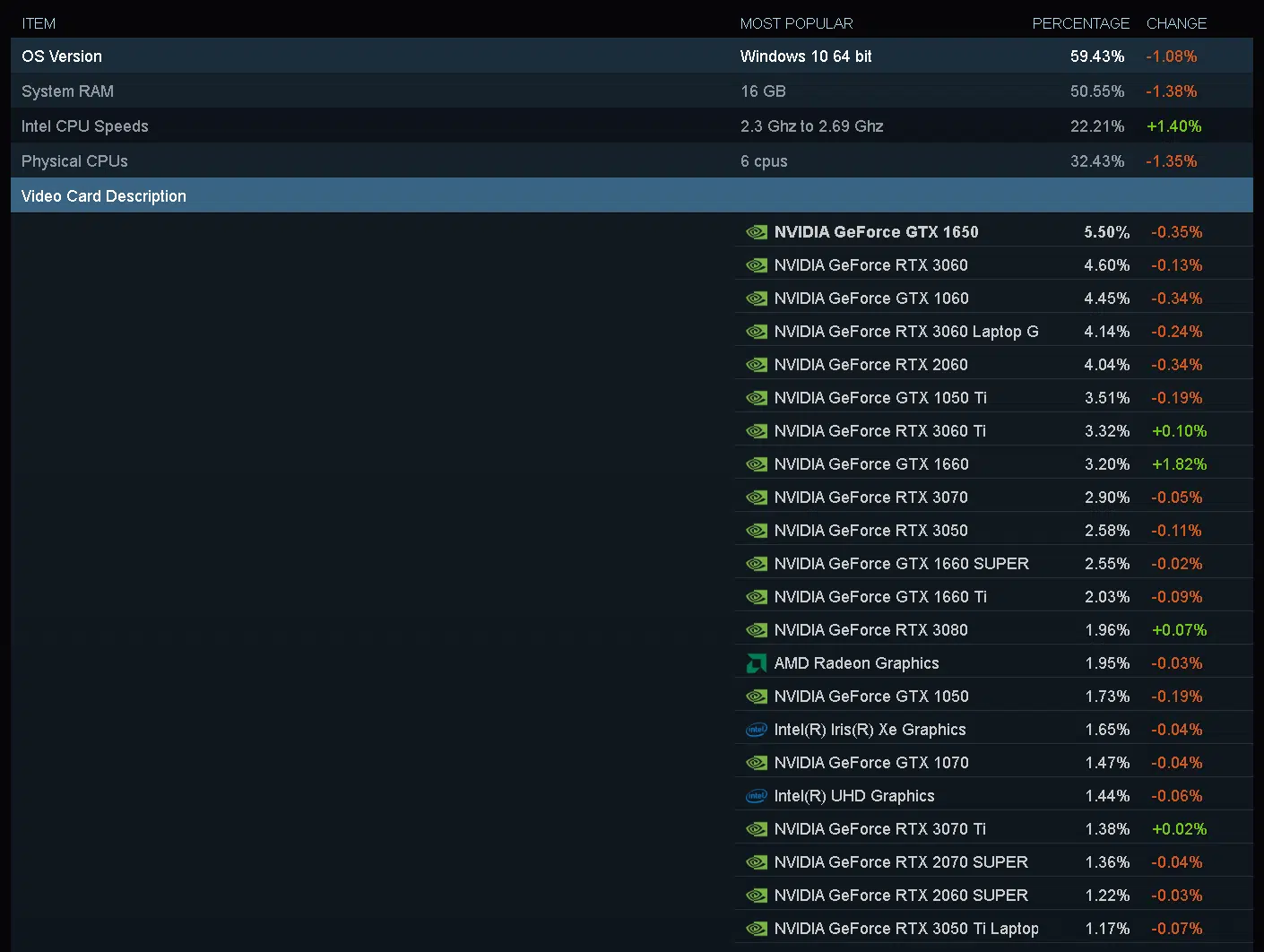Screen dimensions: 1264x952
Task: Click the +0.02% change for RTX 3070 Ti
Action: pyautogui.click(x=1180, y=829)
